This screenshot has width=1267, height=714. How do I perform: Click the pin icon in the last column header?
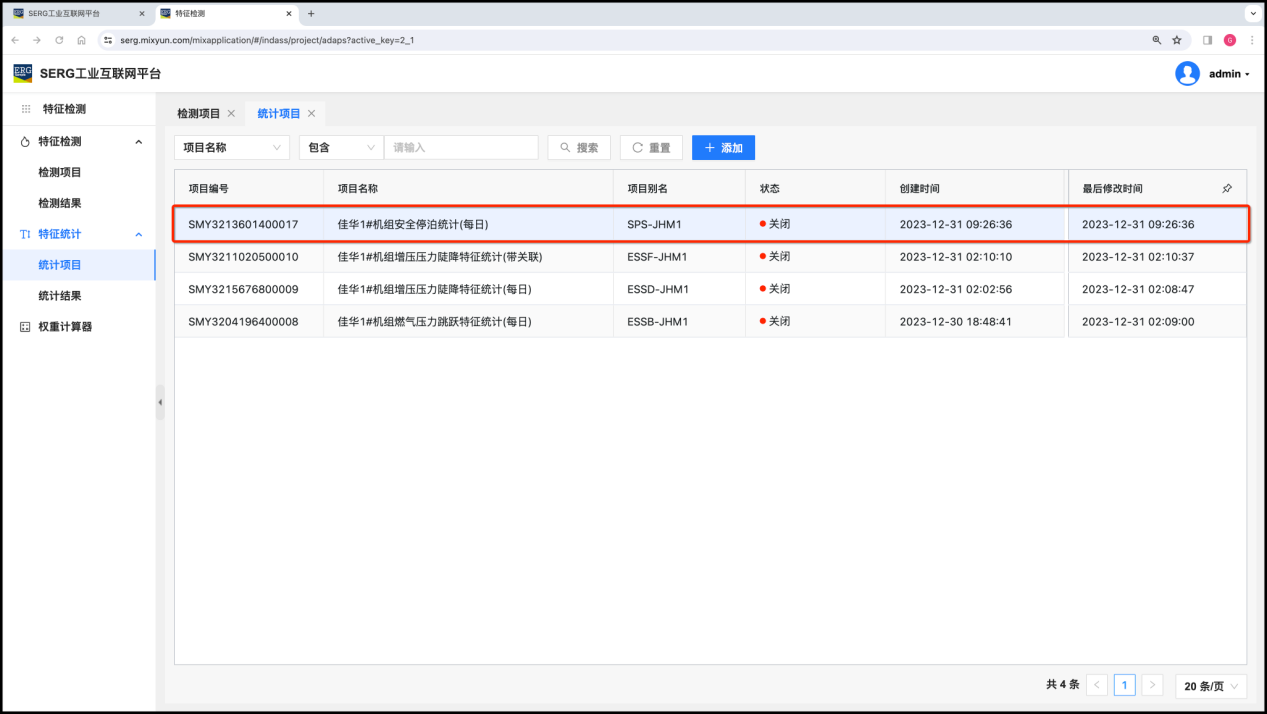point(1227,188)
